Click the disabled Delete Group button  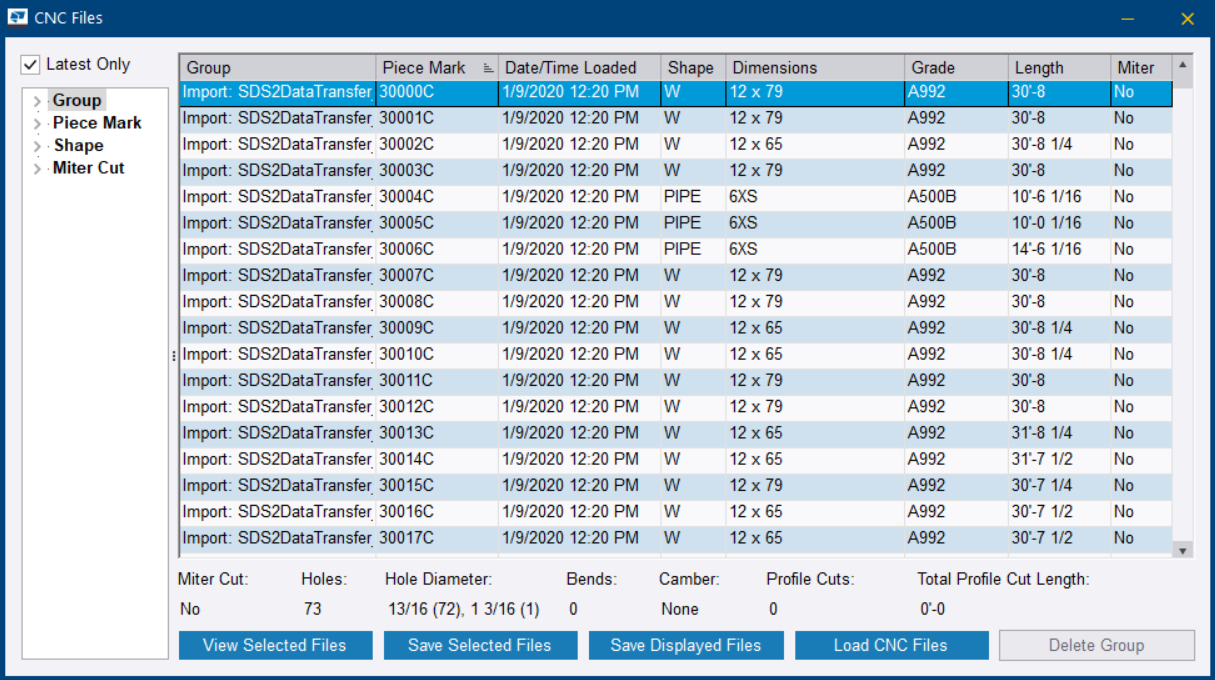click(x=1096, y=644)
